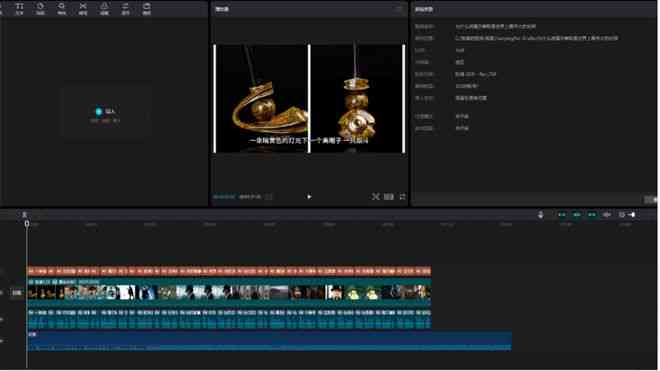Select the red subtitle track clips
This screenshot has height=371, width=660.
(x=229, y=271)
